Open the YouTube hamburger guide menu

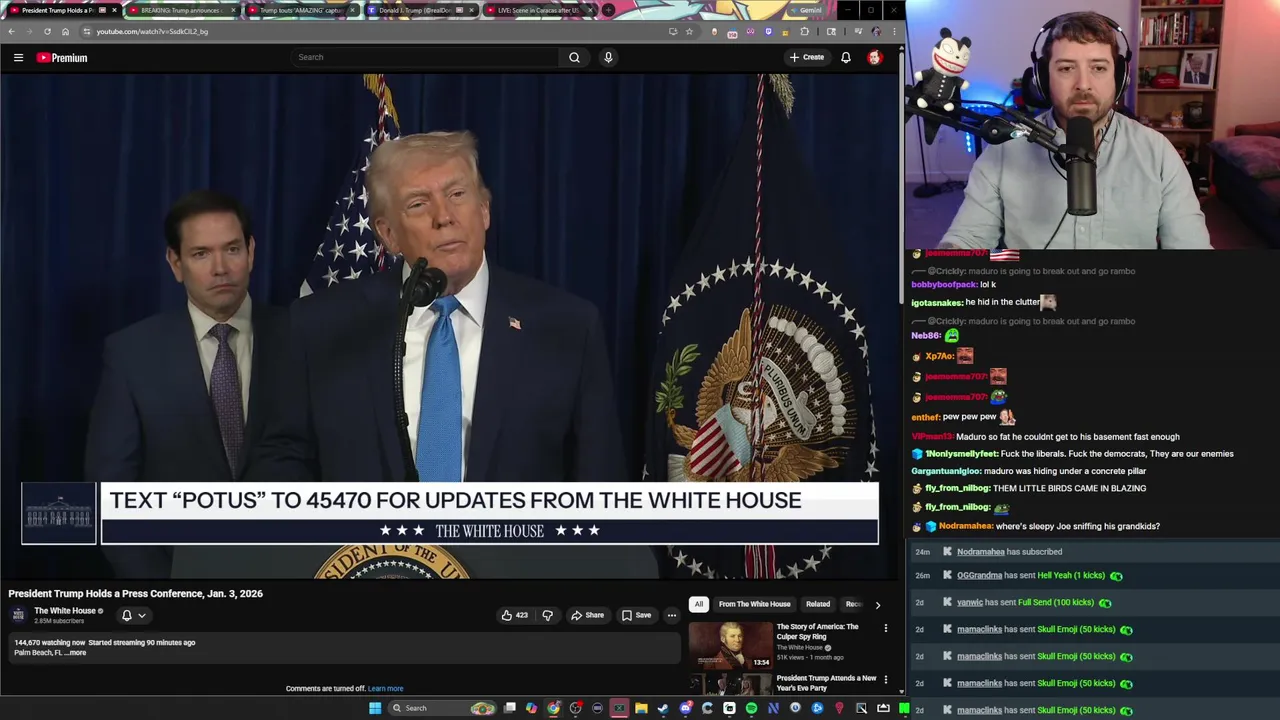coord(18,58)
